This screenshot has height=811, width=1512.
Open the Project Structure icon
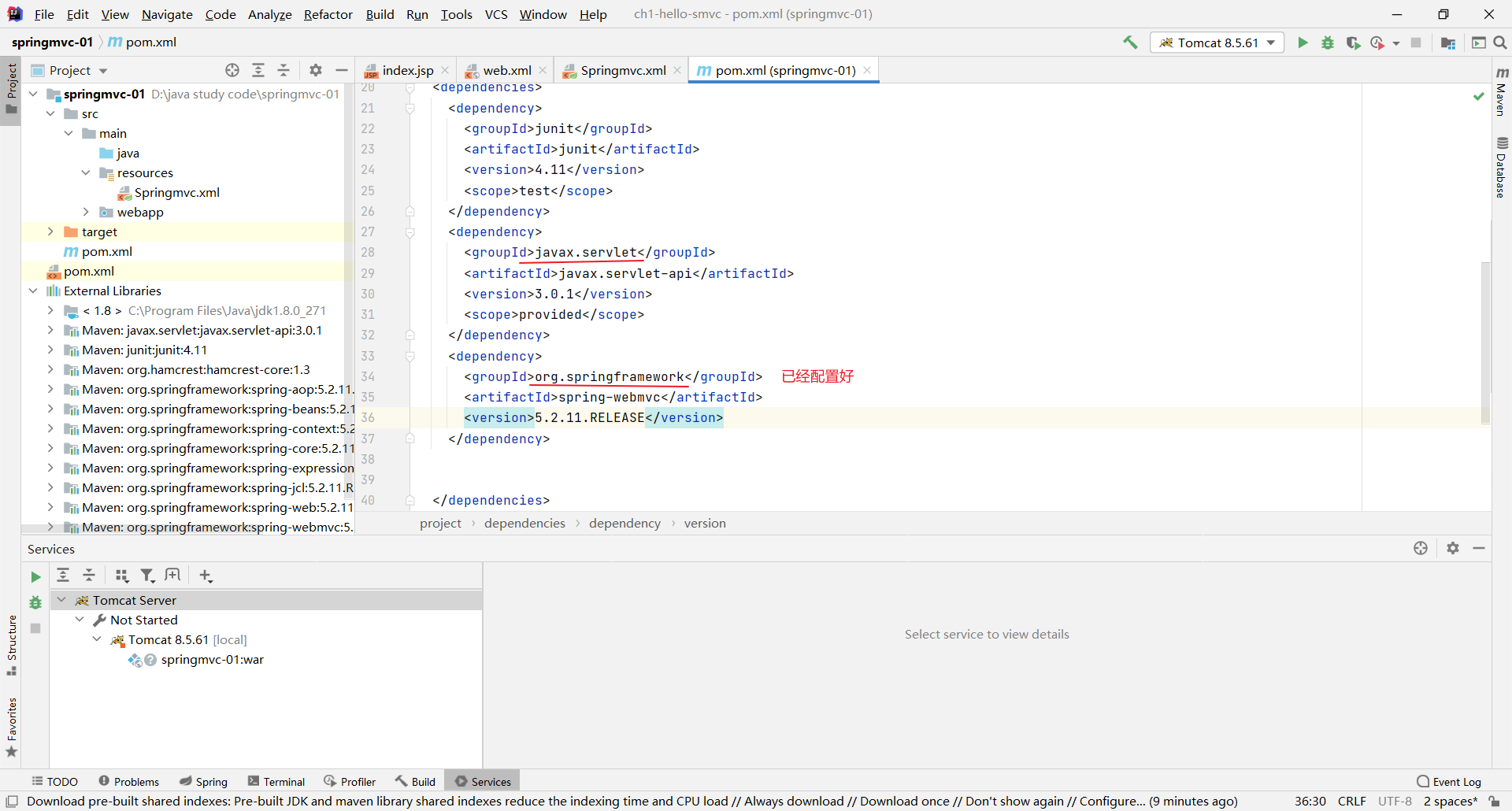click(x=1448, y=43)
